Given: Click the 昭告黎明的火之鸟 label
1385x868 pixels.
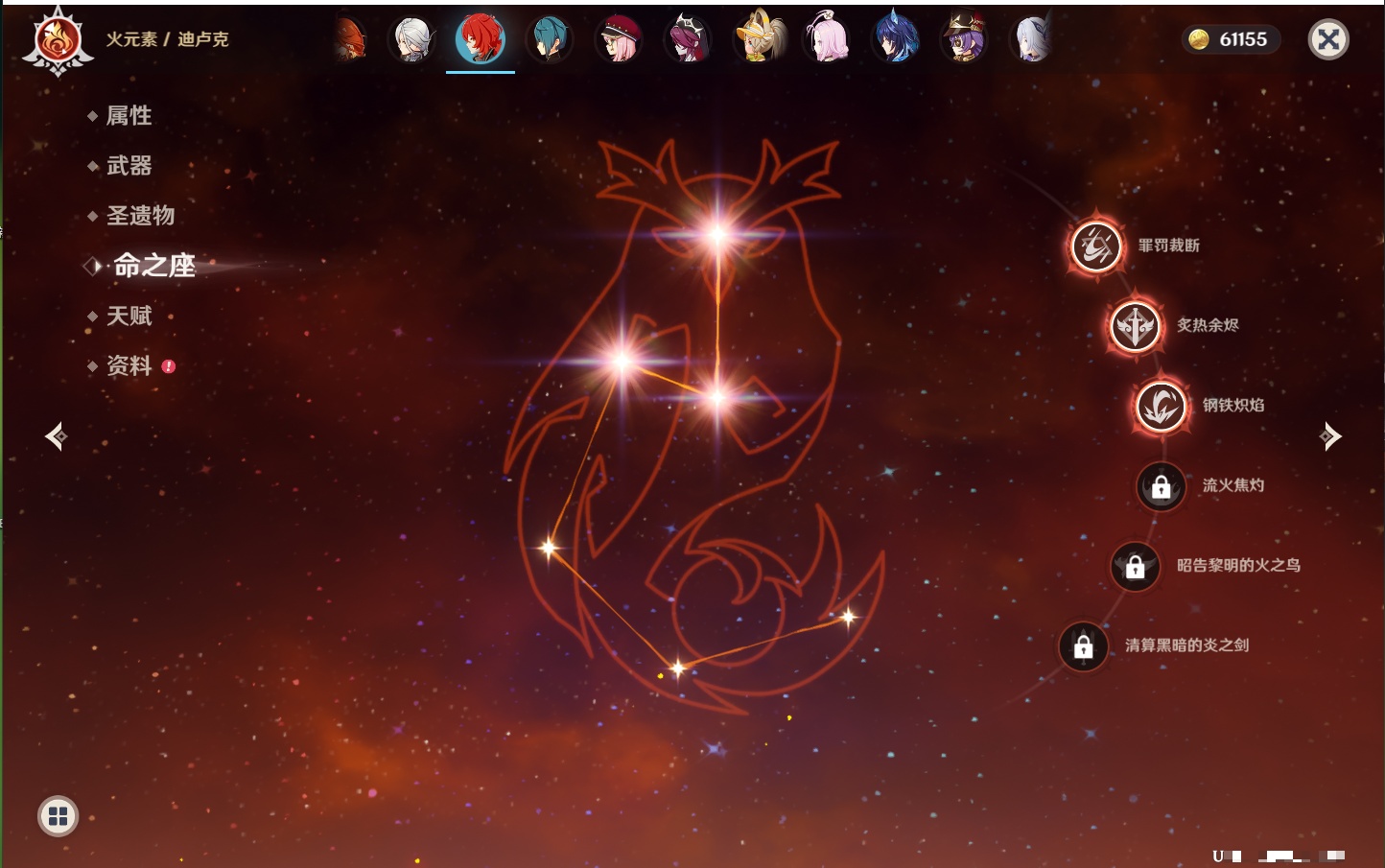Looking at the screenshot, I should click(1239, 565).
